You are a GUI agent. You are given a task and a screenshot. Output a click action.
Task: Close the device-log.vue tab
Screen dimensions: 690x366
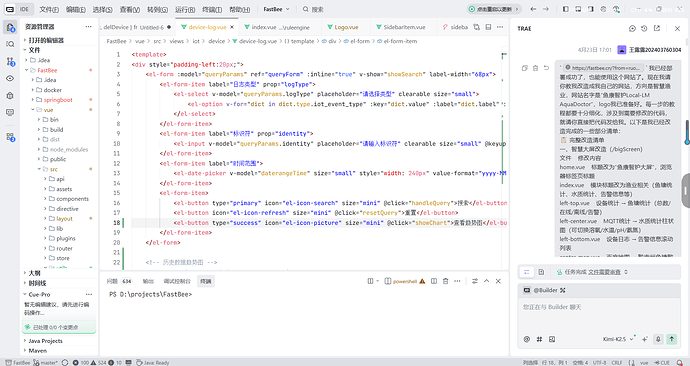(232, 27)
